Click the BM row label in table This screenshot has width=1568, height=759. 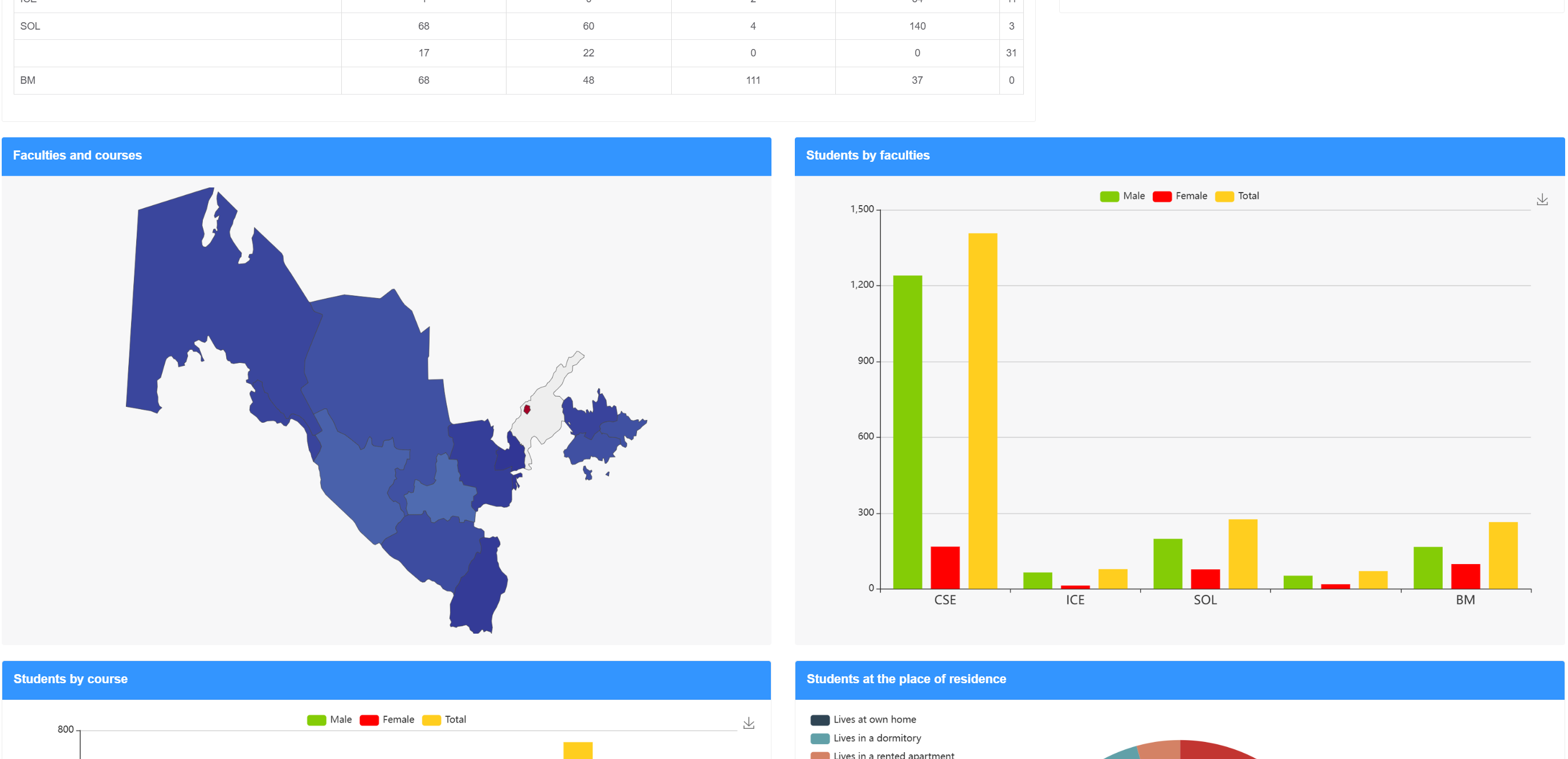pos(27,80)
